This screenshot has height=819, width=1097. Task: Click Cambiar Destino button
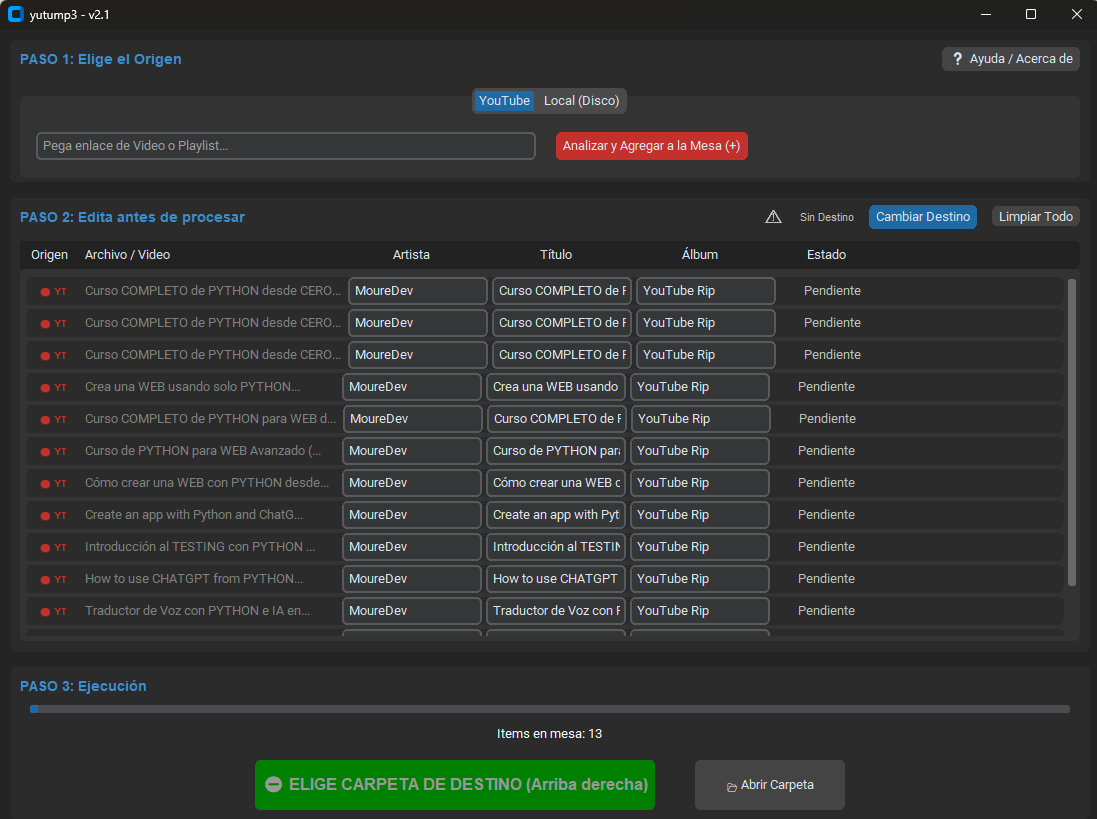[x=922, y=217]
